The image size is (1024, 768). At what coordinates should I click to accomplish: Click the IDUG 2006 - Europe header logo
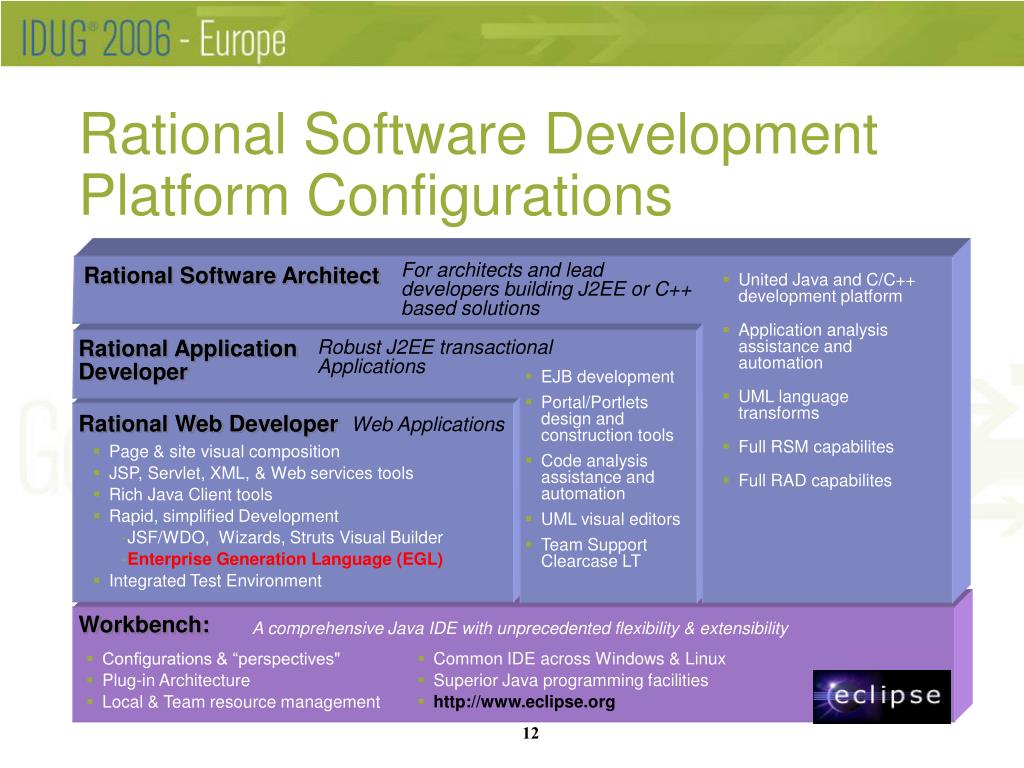click(153, 39)
